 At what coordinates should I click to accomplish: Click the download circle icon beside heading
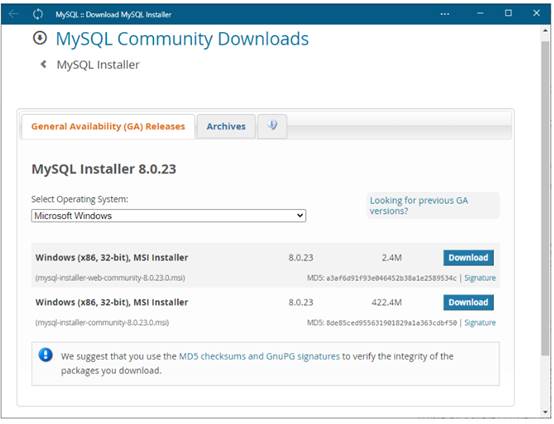click(40, 38)
